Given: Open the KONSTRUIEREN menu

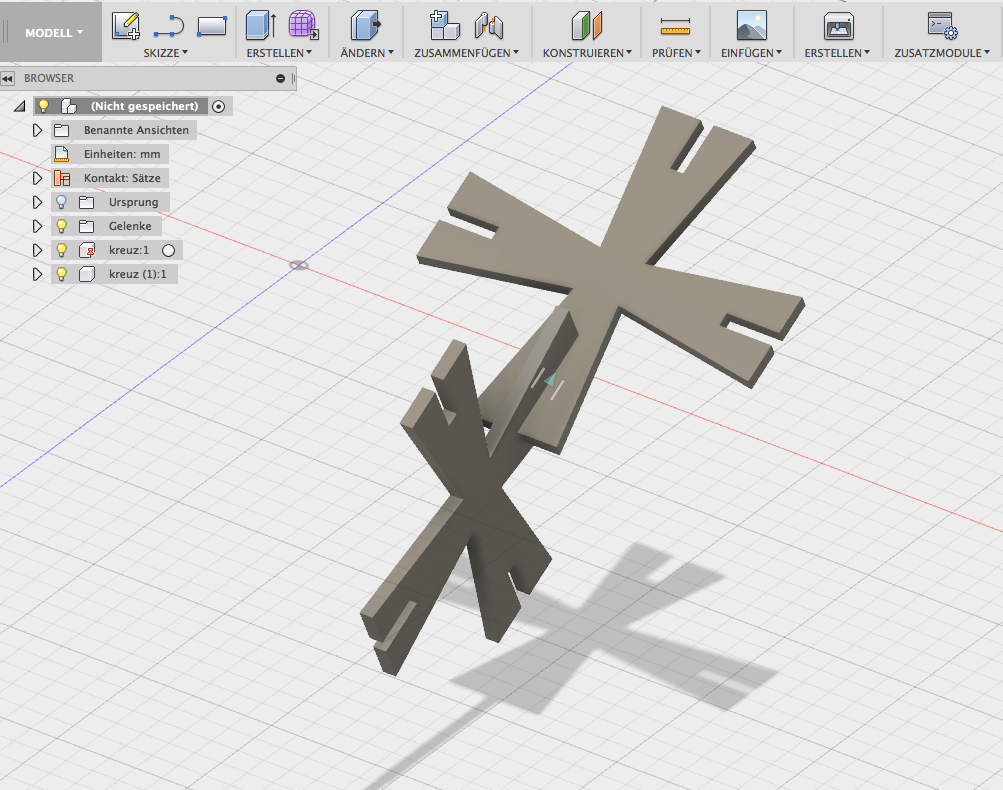Looking at the screenshot, I should point(587,53).
